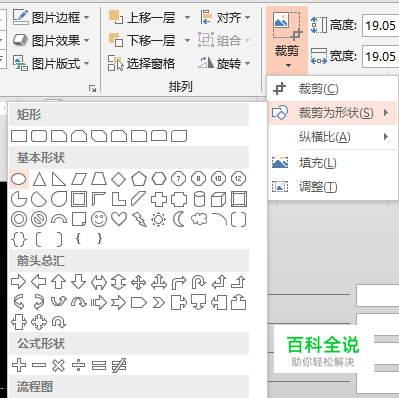Choose the plain rectangle shape

(x=19, y=136)
